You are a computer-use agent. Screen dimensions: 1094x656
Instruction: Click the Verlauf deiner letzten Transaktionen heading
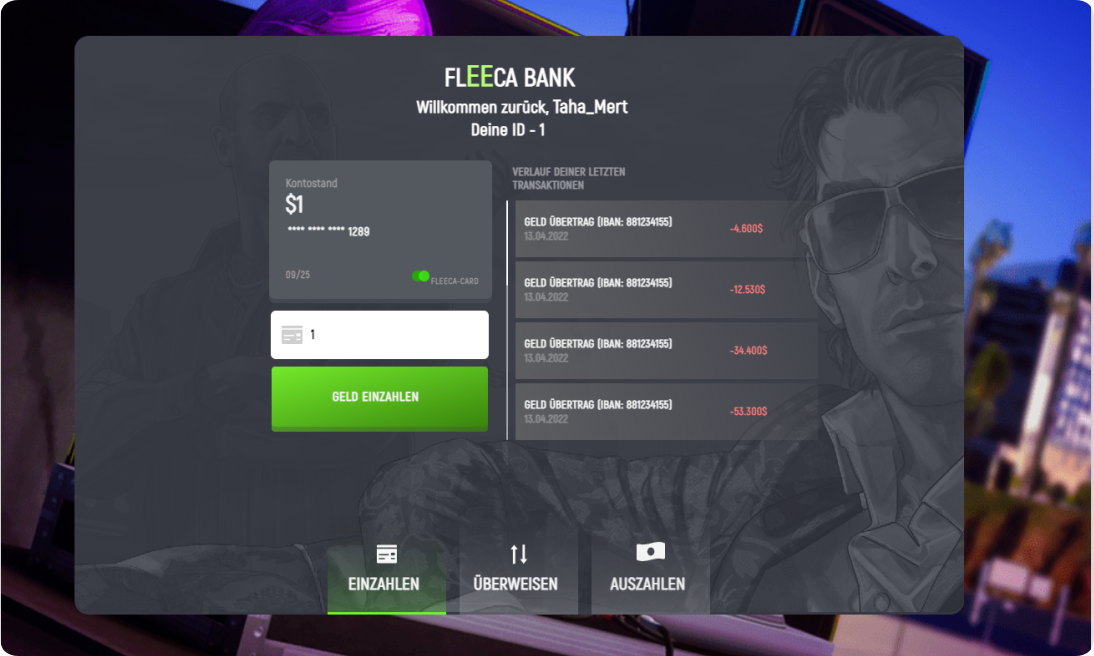569,178
